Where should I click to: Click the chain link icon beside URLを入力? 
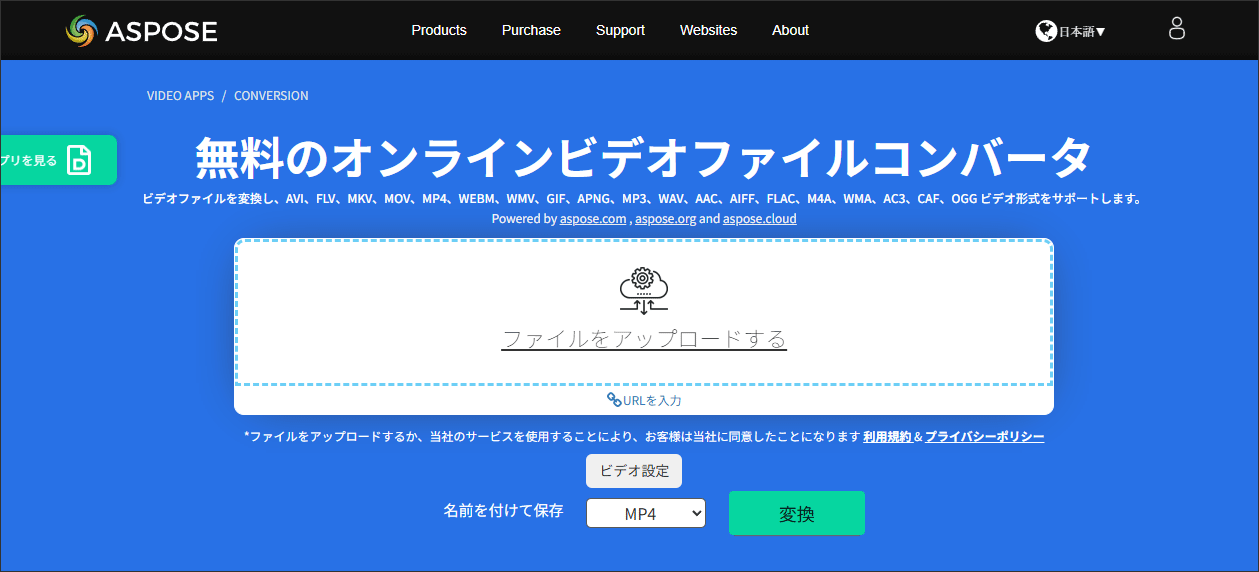tap(614, 400)
